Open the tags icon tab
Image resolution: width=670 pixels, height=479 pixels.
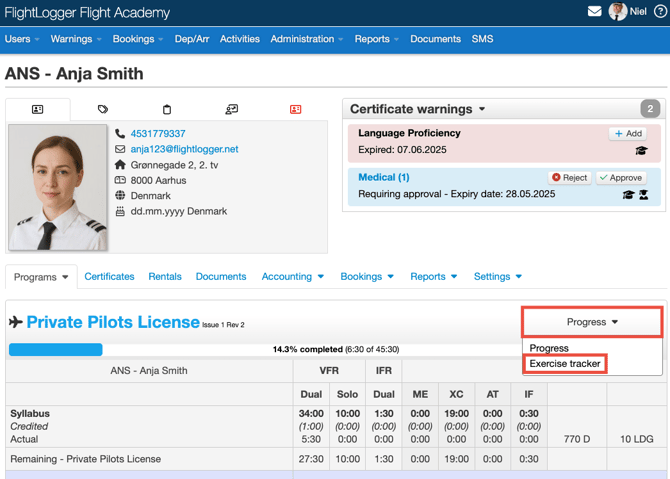[x=102, y=109]
